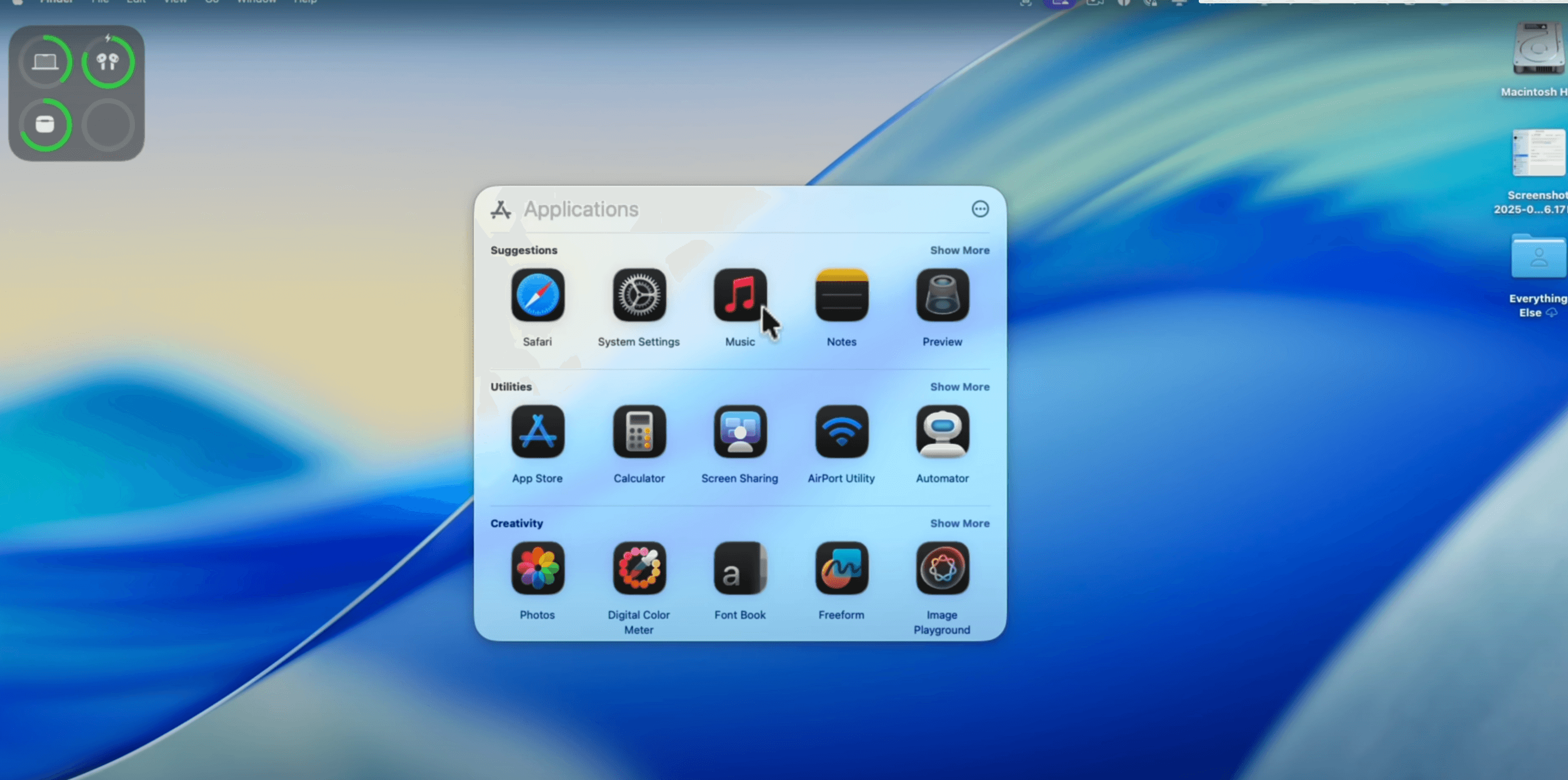The image size is (1568, 780).
Task: Open the Photos app
Action: 537,570
